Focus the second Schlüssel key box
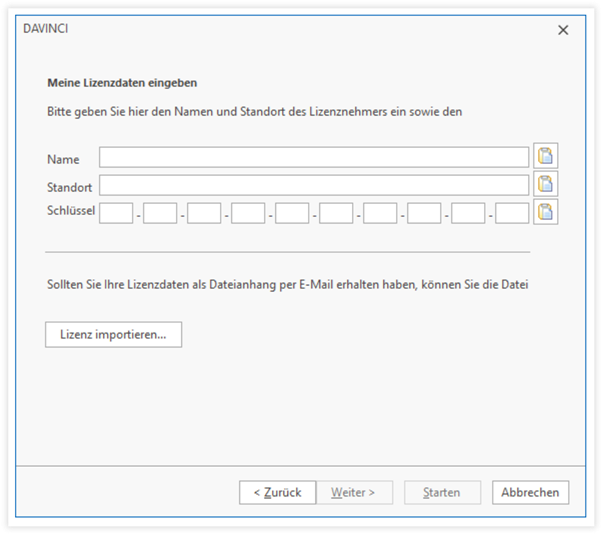The image size is (602, 534). coord(160,213)
